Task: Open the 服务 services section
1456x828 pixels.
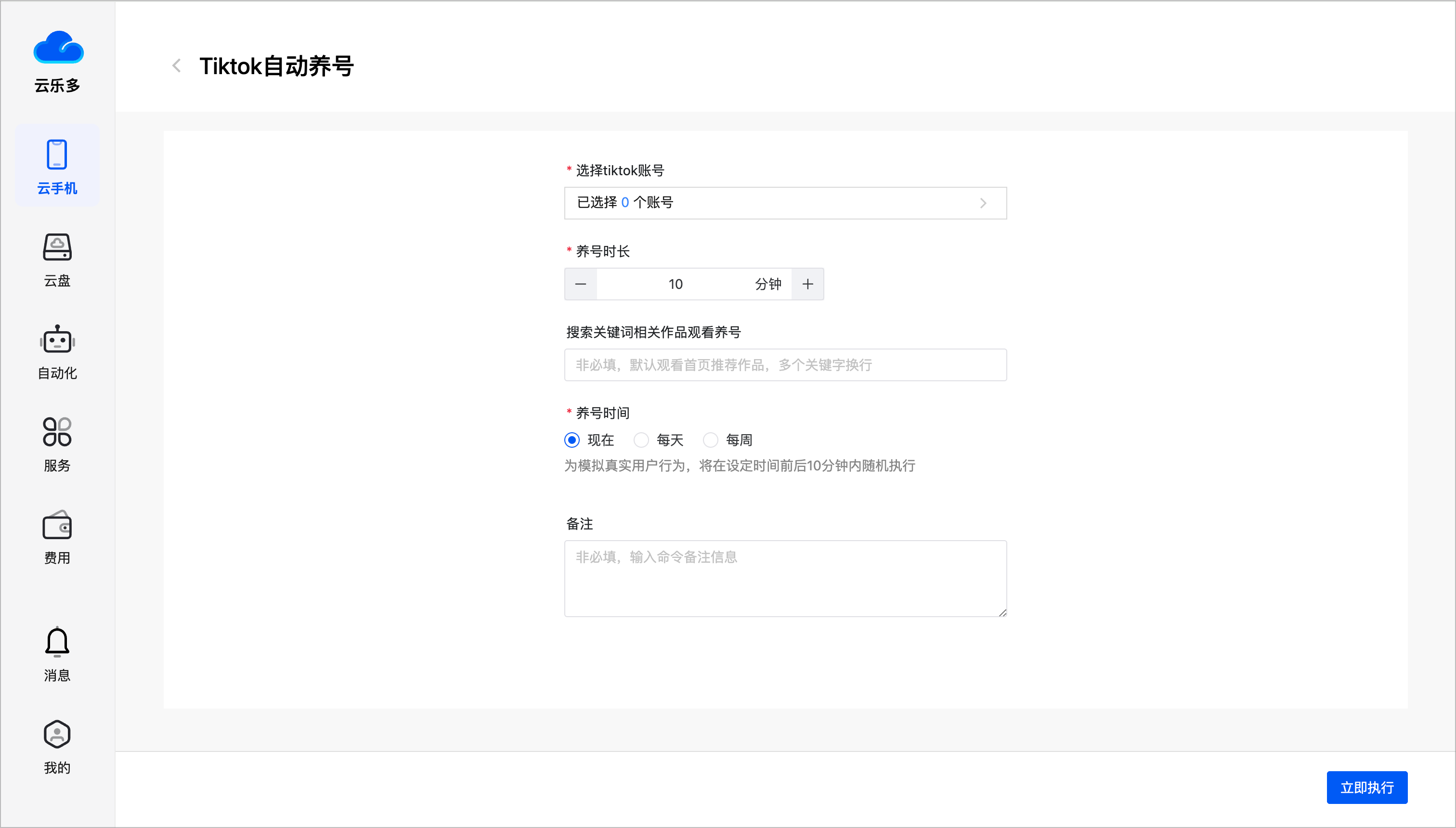Action: point(57,445)
